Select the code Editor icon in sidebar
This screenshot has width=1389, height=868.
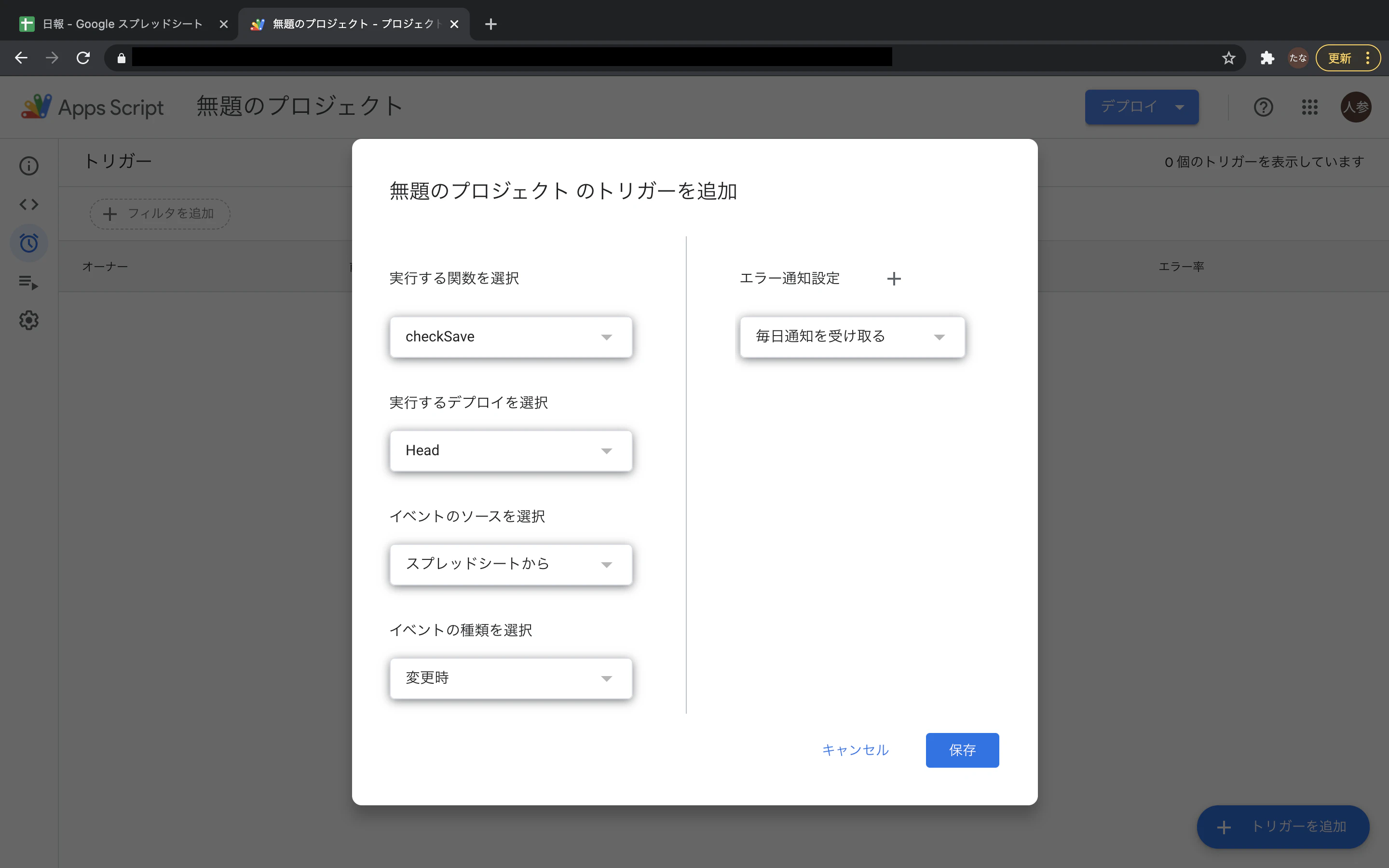pyautogui.click(x=29, y=204)
